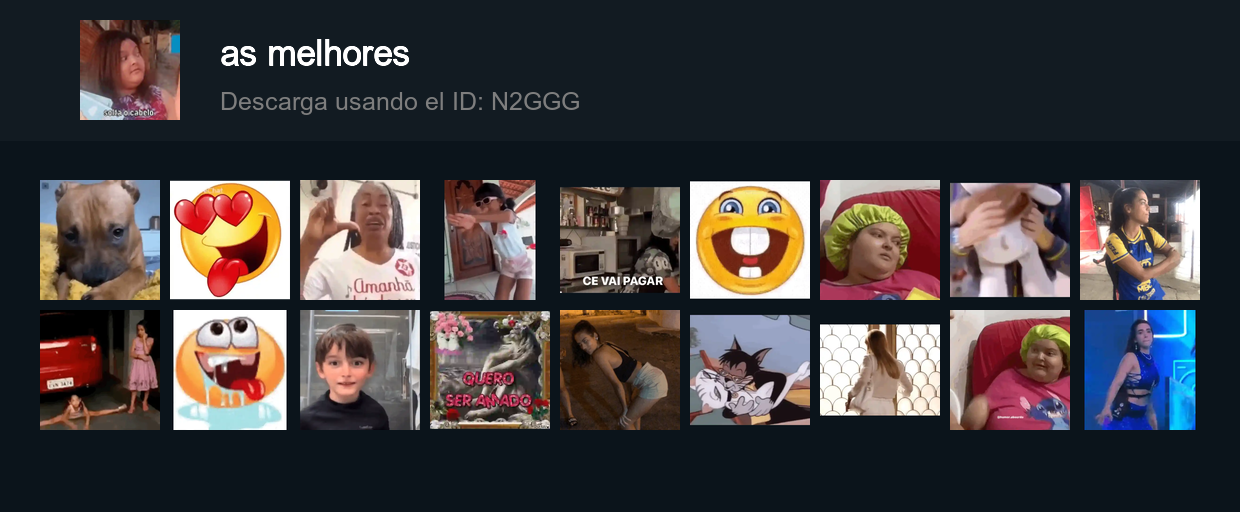Choose the big-teeth grinning emoji sticker
Screen dimensions: 1240x512
pos(750,240)
